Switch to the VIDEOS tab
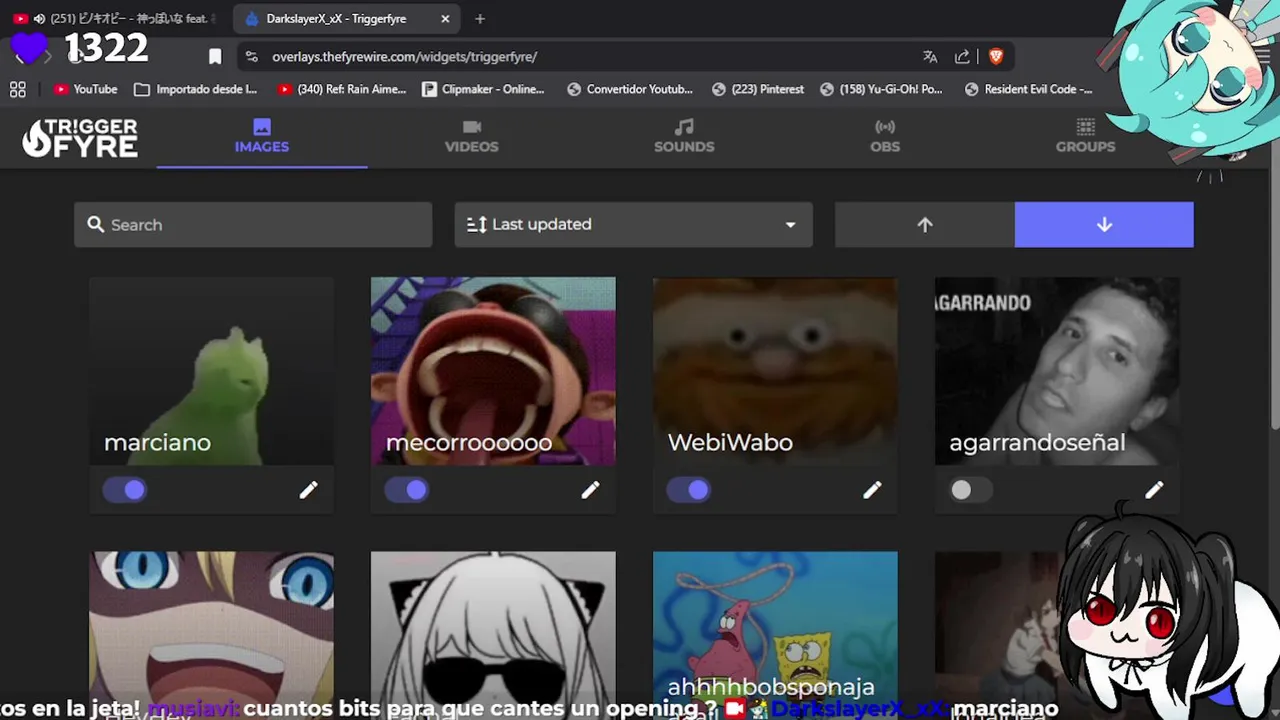Viewport: 1280px width, 720px height. tap(472, 136)
